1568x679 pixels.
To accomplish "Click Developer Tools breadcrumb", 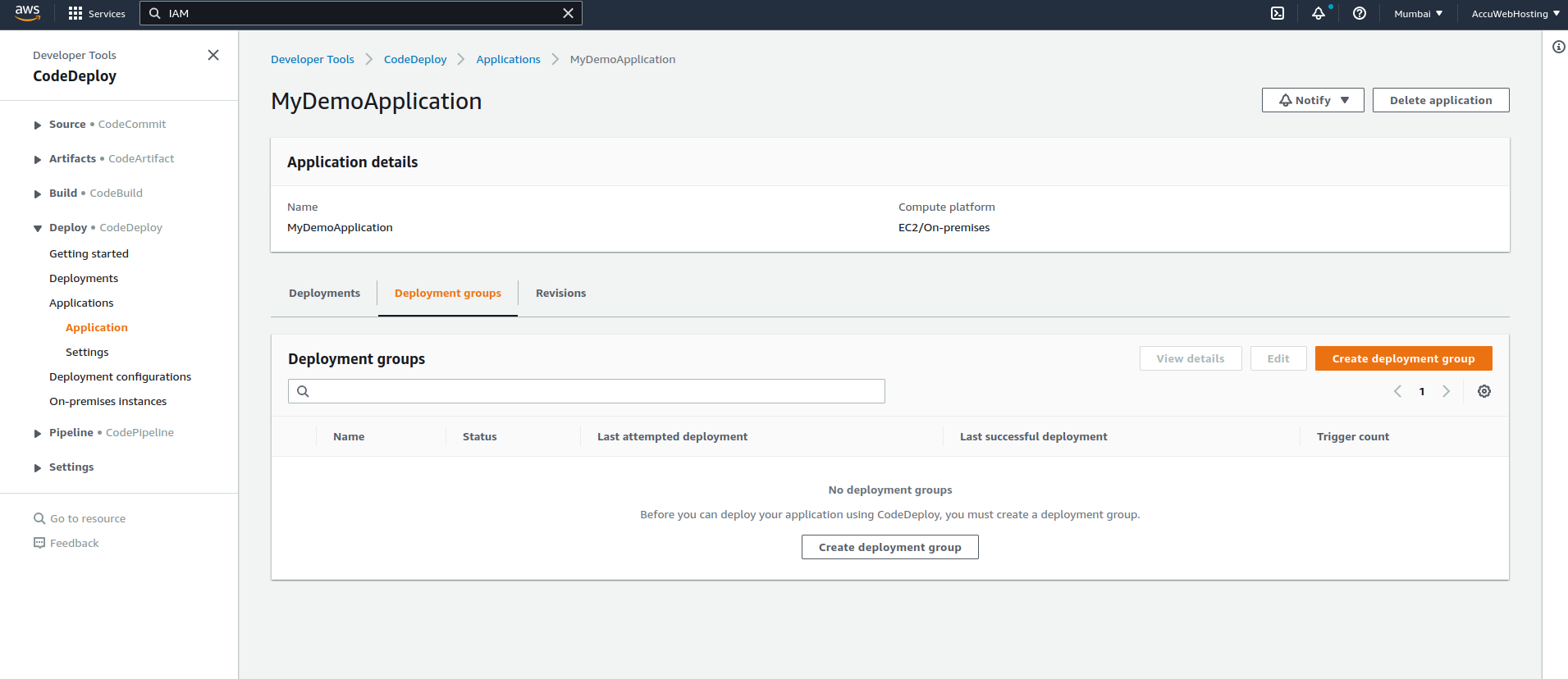I will coord(313,59).
